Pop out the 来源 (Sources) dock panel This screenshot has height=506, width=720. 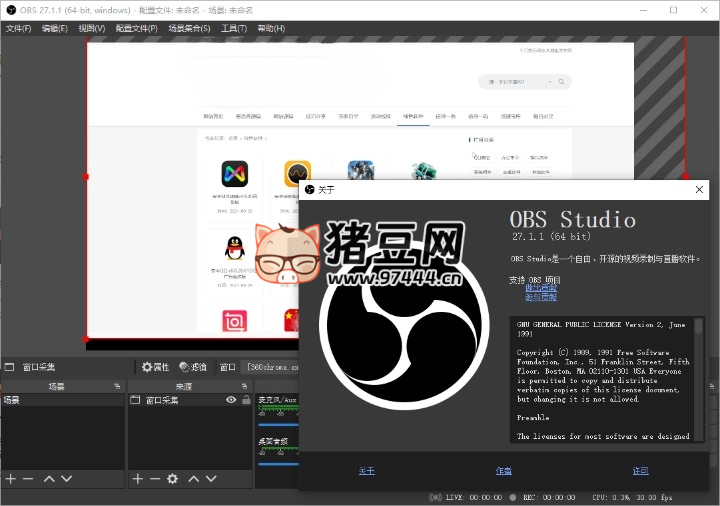pyautogui.click(x=244, y=386)
